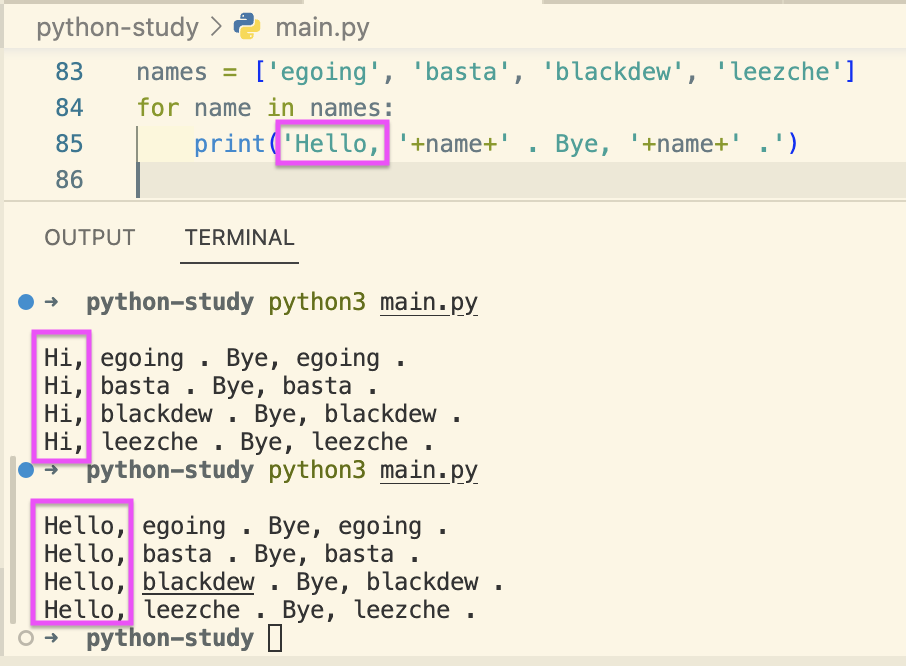Click terminal line 'Hello, leezche . Bye, leezche .'
The width and height of the screenshot is (906, 666).
point(259,611)
